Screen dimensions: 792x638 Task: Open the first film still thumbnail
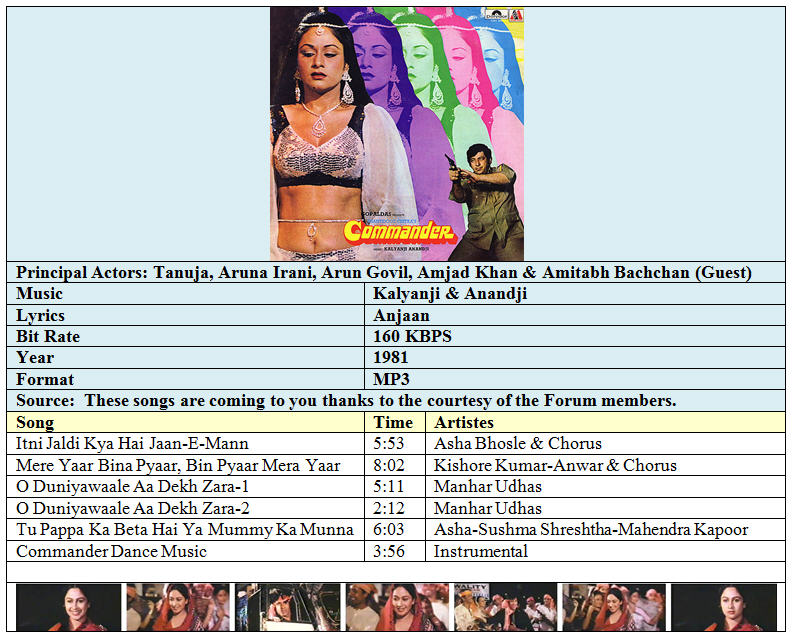[69, 607]
